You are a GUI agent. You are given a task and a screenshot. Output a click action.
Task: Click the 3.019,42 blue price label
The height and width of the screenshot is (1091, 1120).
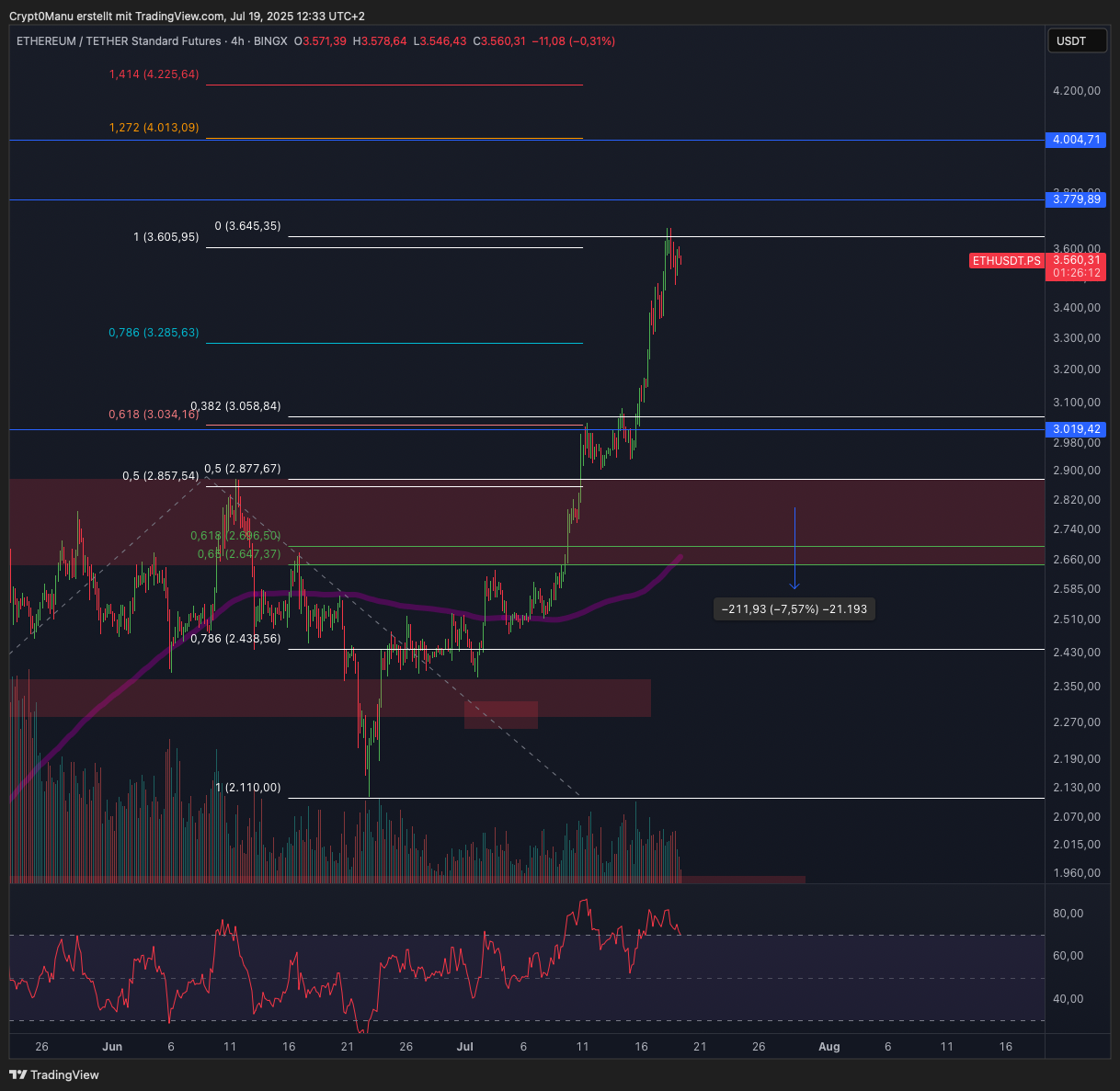[x=1076, y=429]
